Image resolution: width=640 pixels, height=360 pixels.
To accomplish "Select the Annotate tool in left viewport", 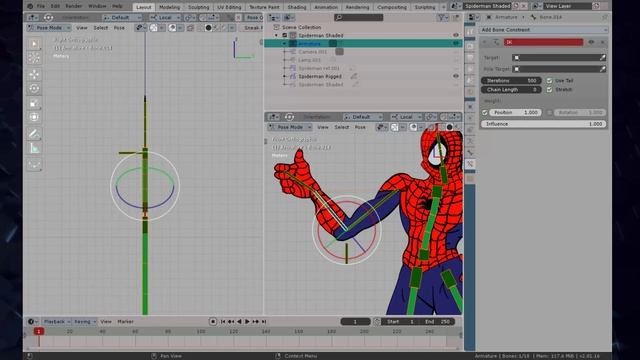I will click(x=34, y=133).
